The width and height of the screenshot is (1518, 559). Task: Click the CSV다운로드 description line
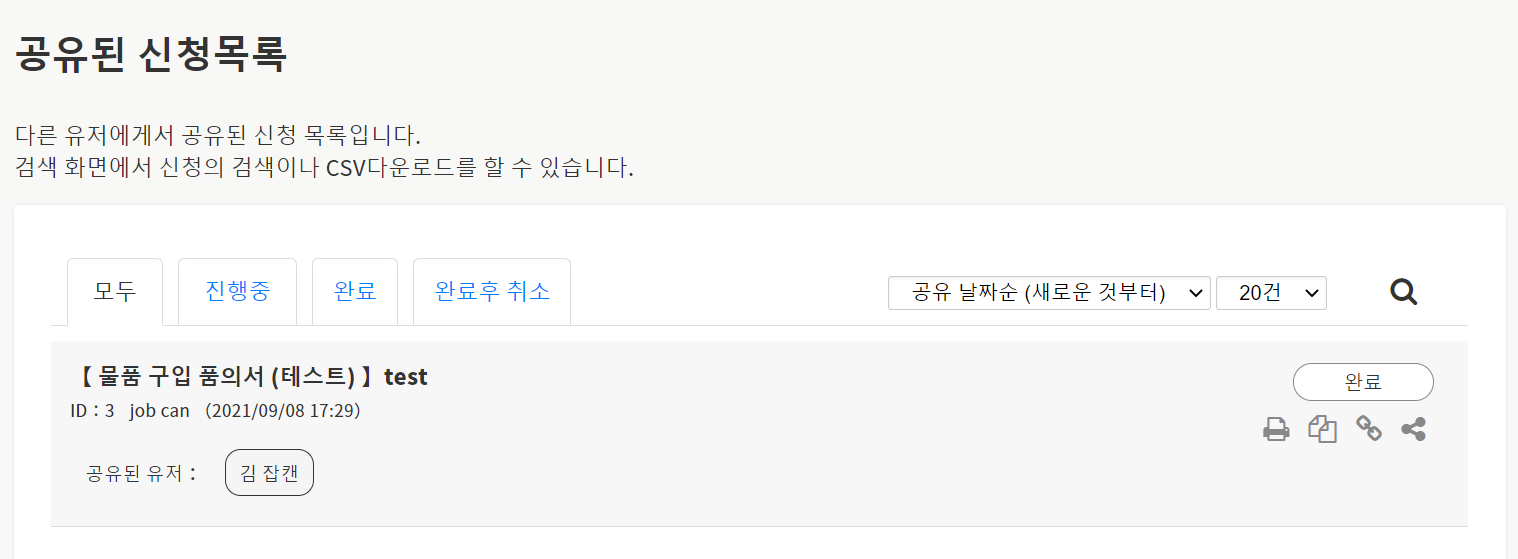[x=325, y=167]
